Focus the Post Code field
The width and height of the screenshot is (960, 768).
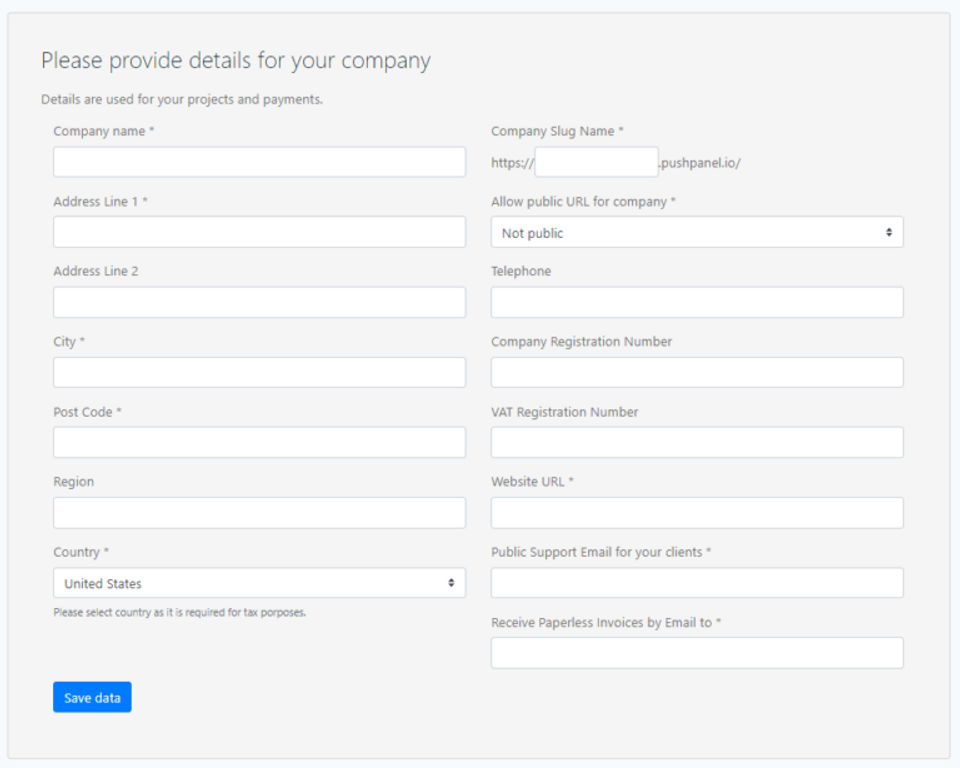(x=259, y=442)
